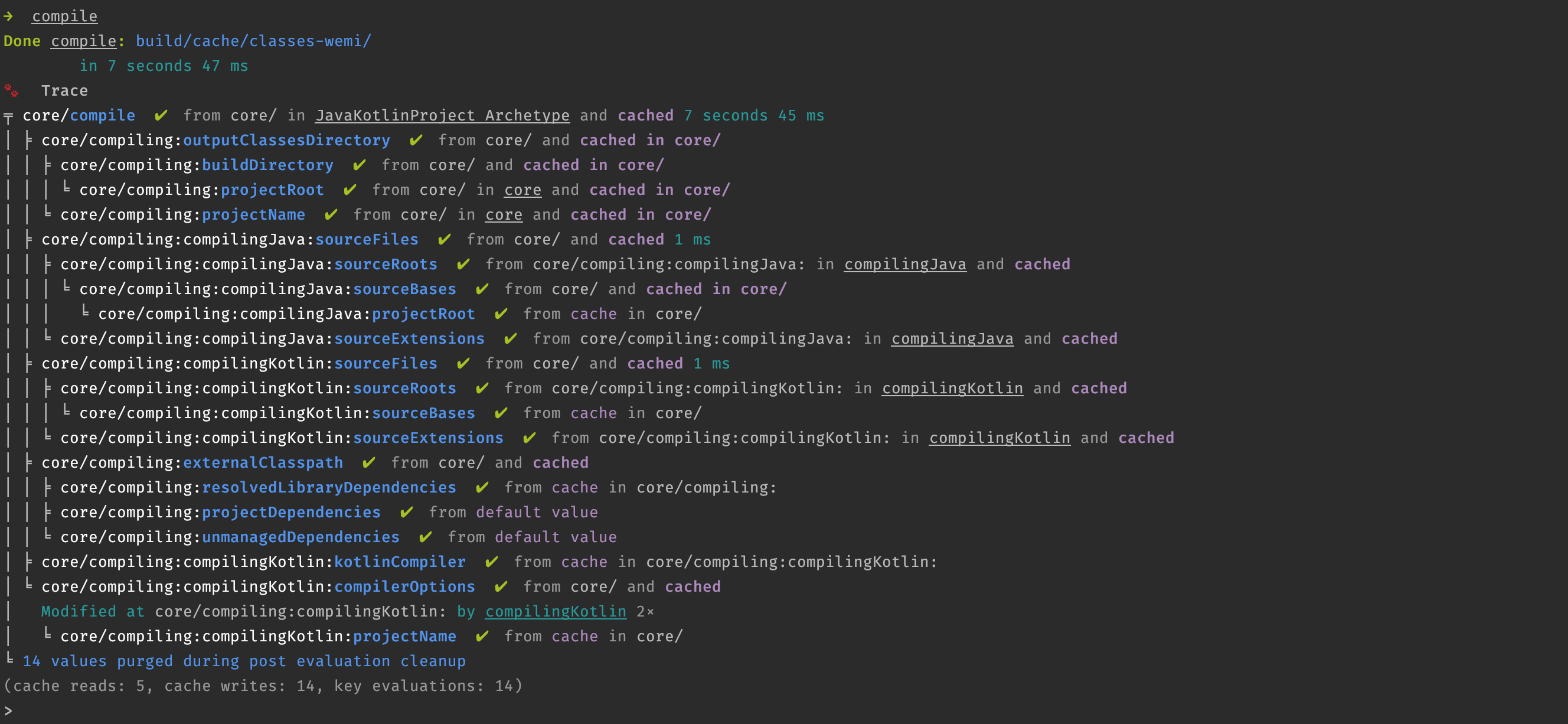Click the checkmark after unmanagedDependencies
Image resolution: width=1568 pixels, height=724 pixels.
(425, 536)
